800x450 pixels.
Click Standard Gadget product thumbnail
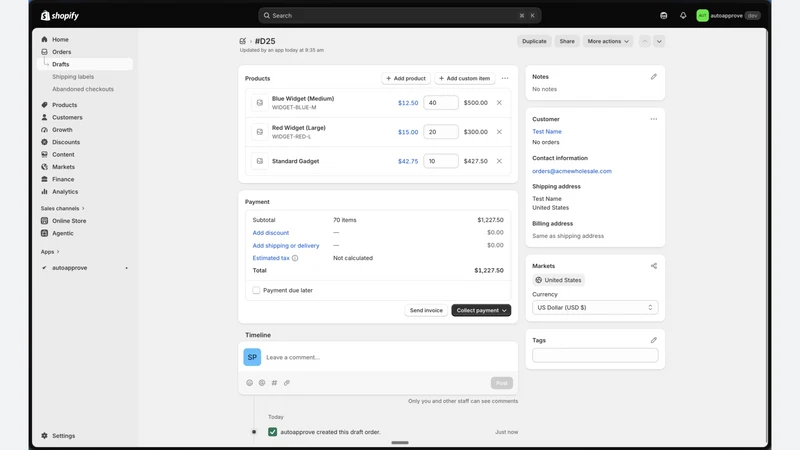[x=260, y=161]
